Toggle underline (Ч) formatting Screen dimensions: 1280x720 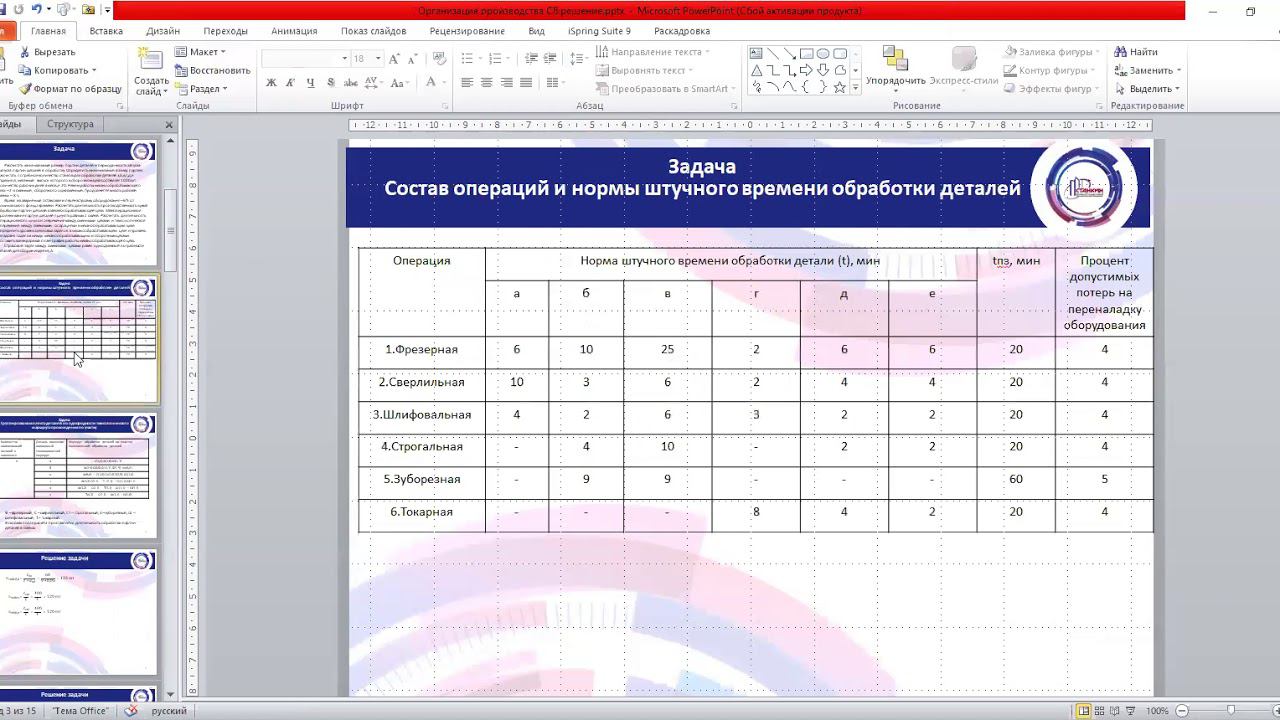point(311,83)
